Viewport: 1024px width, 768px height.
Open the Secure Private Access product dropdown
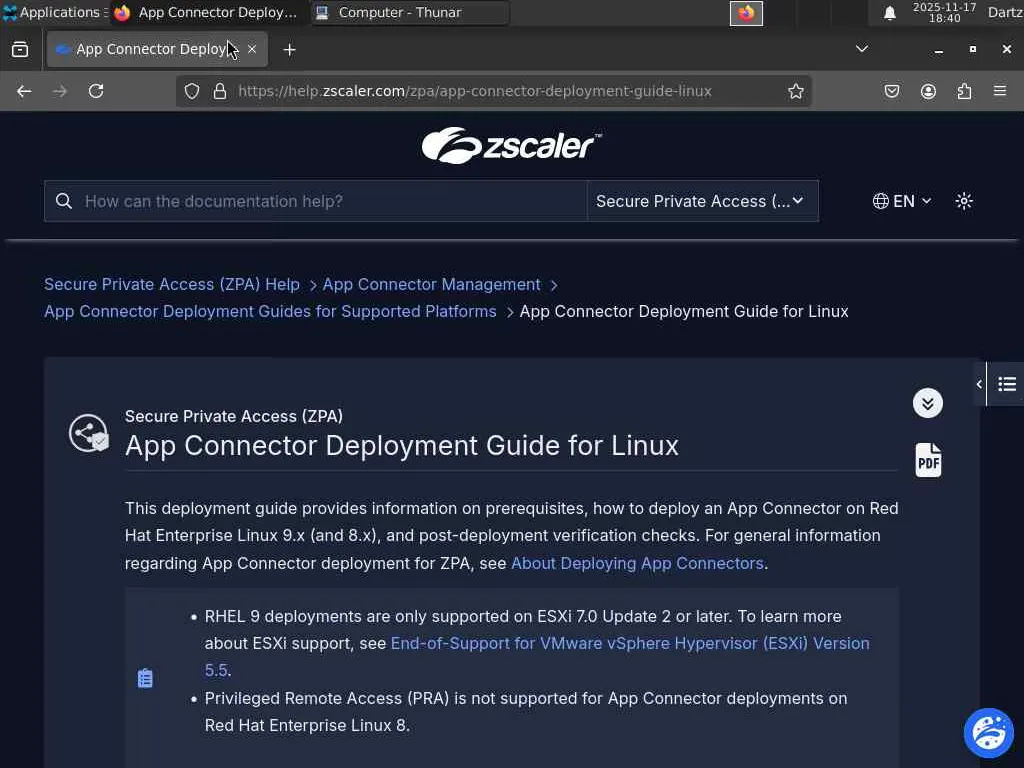[x=703, y=201]
